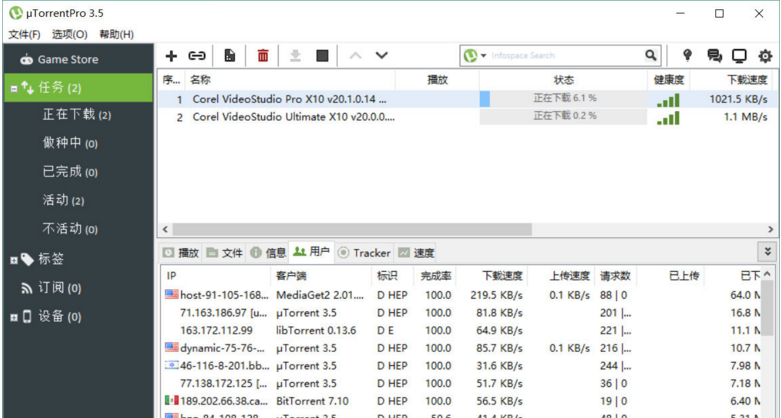Sort torrents by 健康度 column header
The image size is (781, 418).
[669, 80]
